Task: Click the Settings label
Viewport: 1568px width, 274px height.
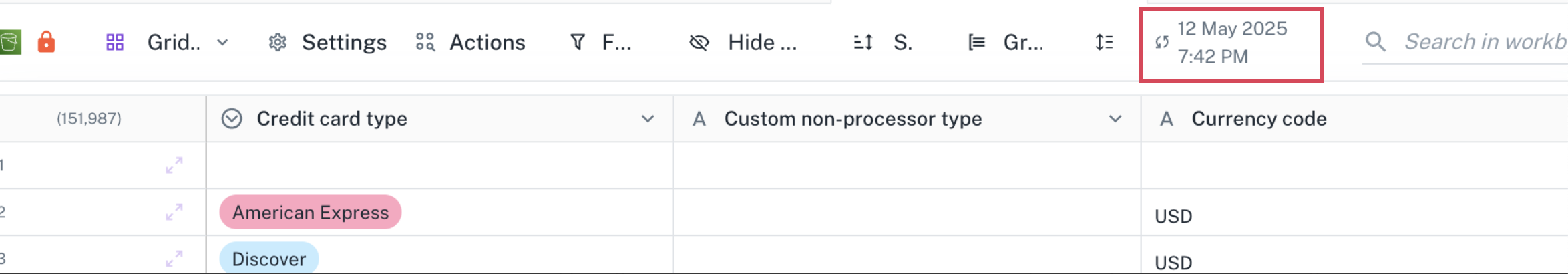Action: pyautogui.click(x=344, y=43)
